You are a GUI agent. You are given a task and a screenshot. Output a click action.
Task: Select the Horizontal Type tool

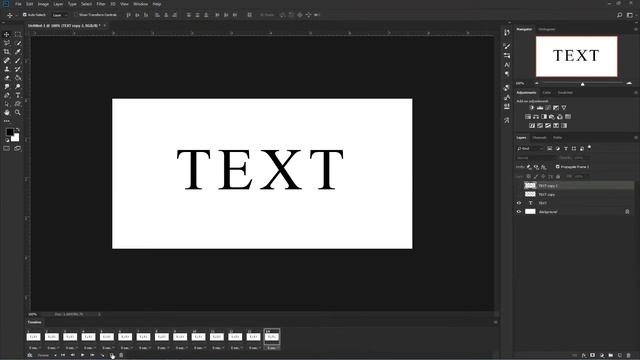[18, 95]
